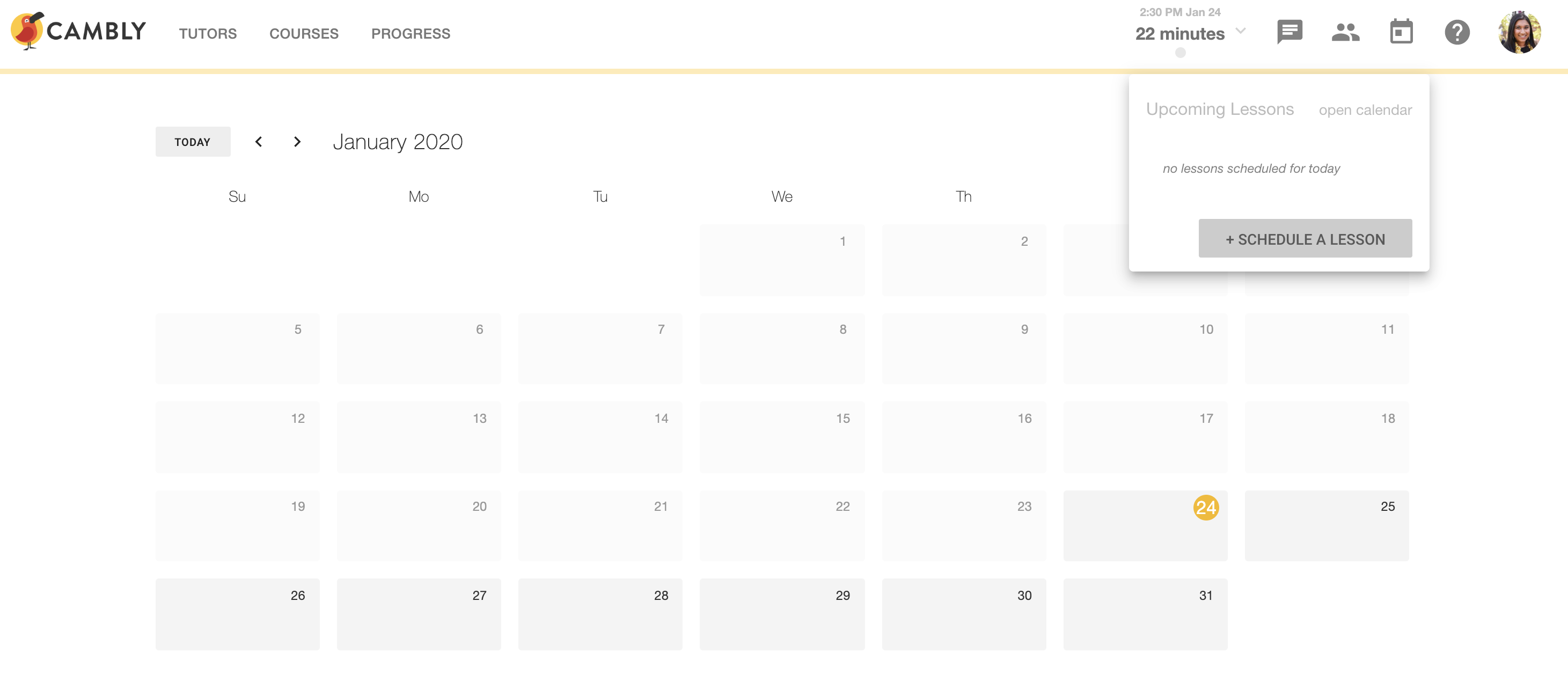The image size is (1568, 689).
Task: Click + SCHEDULE A LESSON button
Action: point(1305,239)
